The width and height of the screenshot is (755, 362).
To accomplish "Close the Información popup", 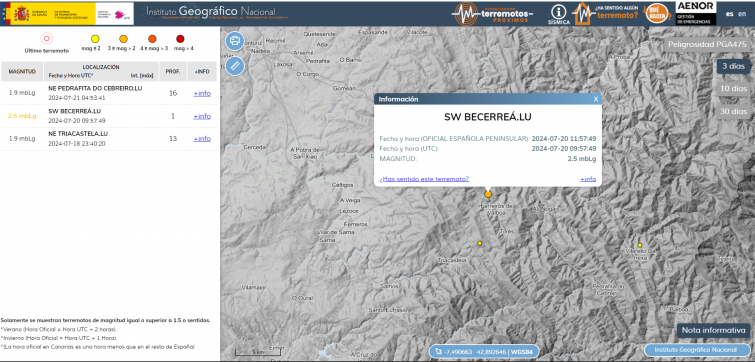I will pyautogui.click(x=596, y=99).
